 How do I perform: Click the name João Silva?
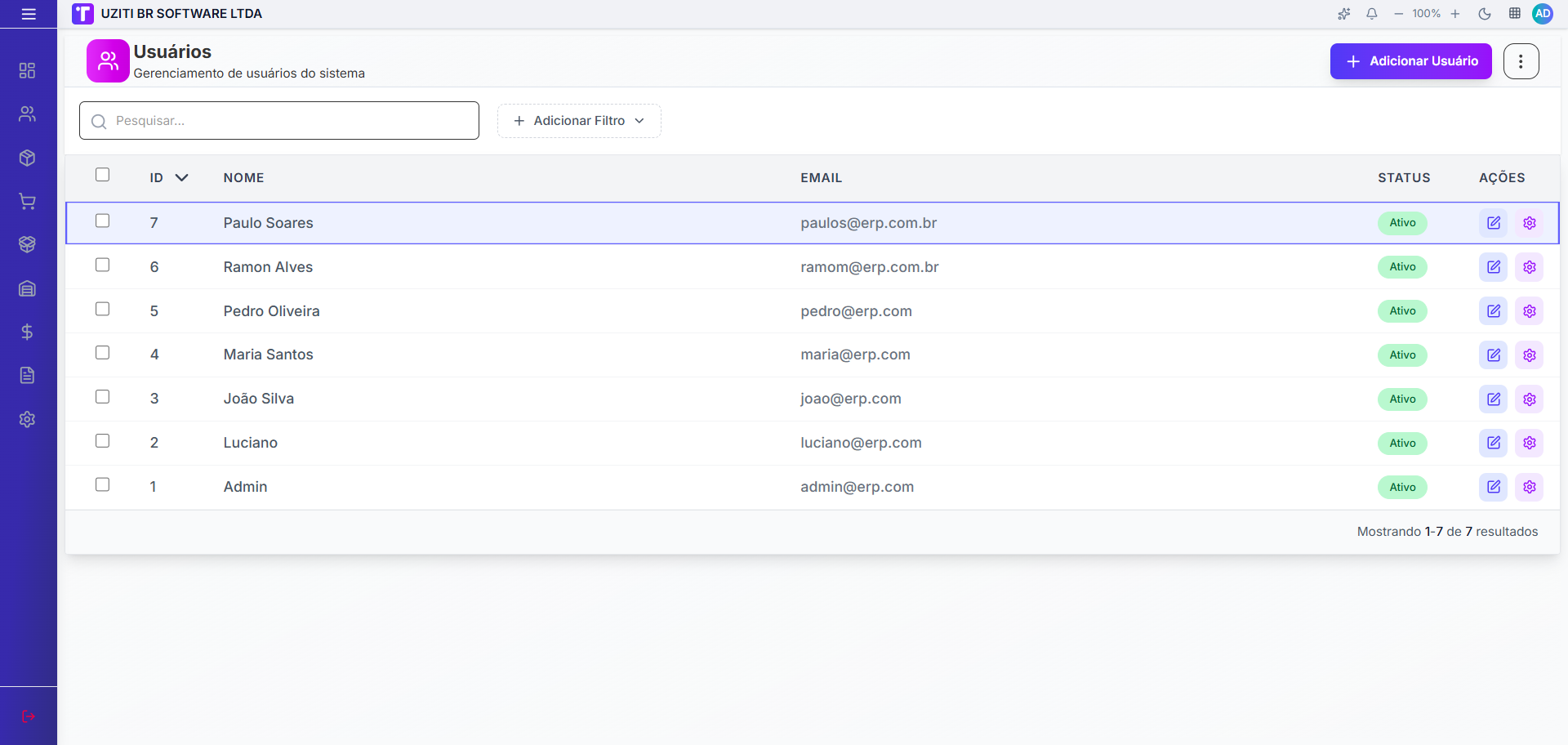pos(258,399)
